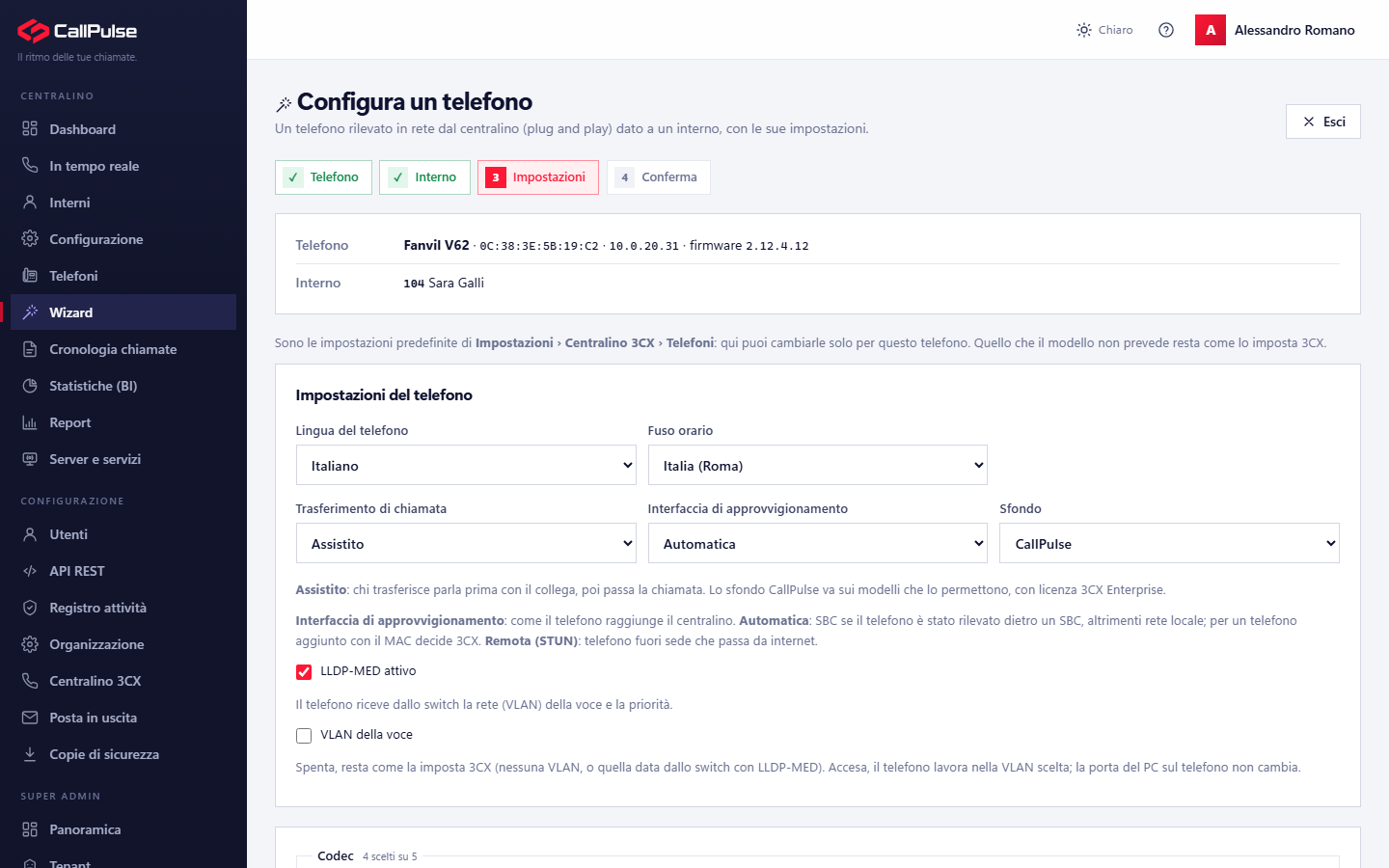Click the Esci button
1389x868 pixels.
click(x=1323, y=122)
